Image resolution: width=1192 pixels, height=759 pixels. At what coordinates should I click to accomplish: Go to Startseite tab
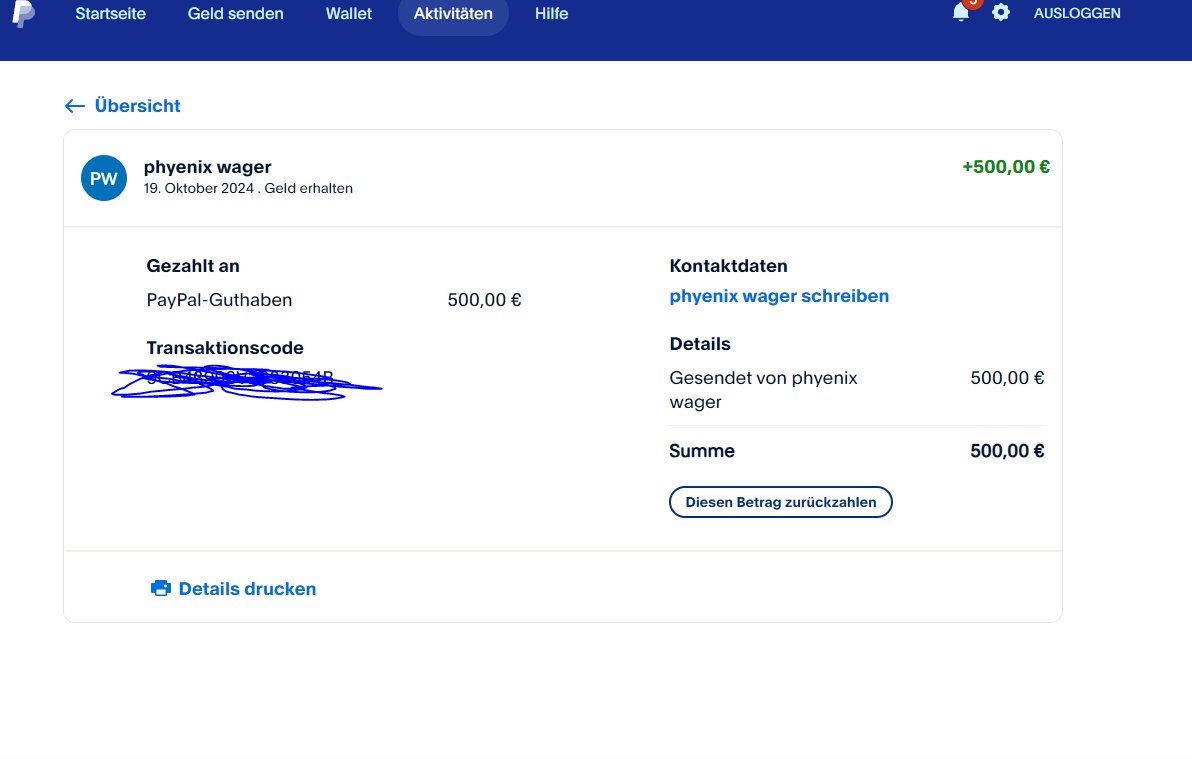tap(110, 14)
